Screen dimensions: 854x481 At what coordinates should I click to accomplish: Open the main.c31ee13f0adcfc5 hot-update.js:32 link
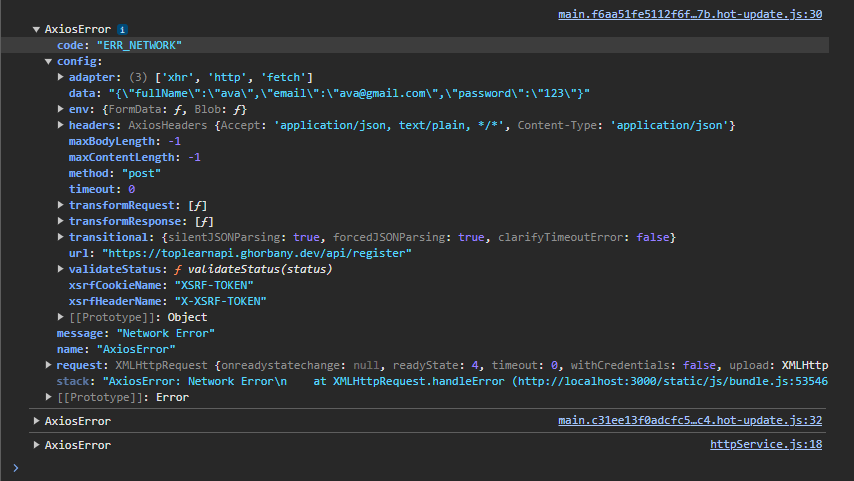pyautogui.click(x=690, y=421)
